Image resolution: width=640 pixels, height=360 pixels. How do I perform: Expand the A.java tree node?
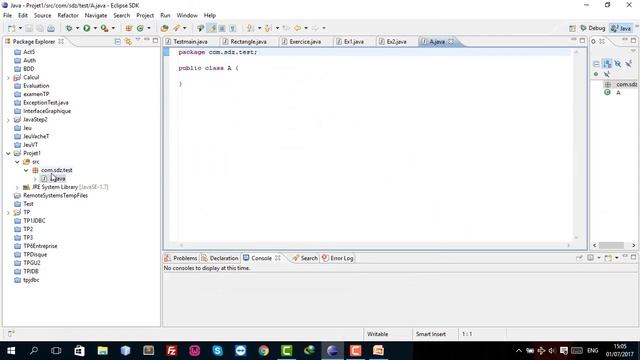coord(35,179)
